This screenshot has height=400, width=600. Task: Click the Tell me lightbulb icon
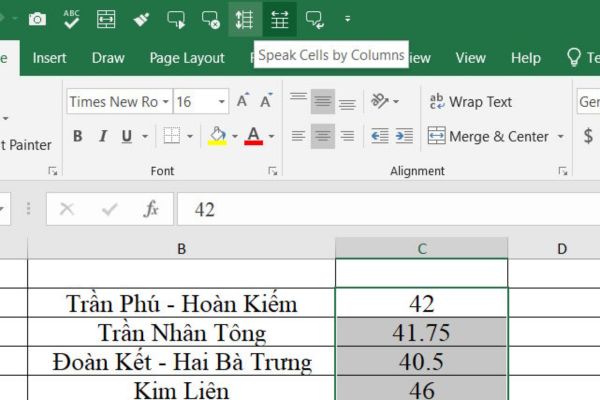coord(574,57)
